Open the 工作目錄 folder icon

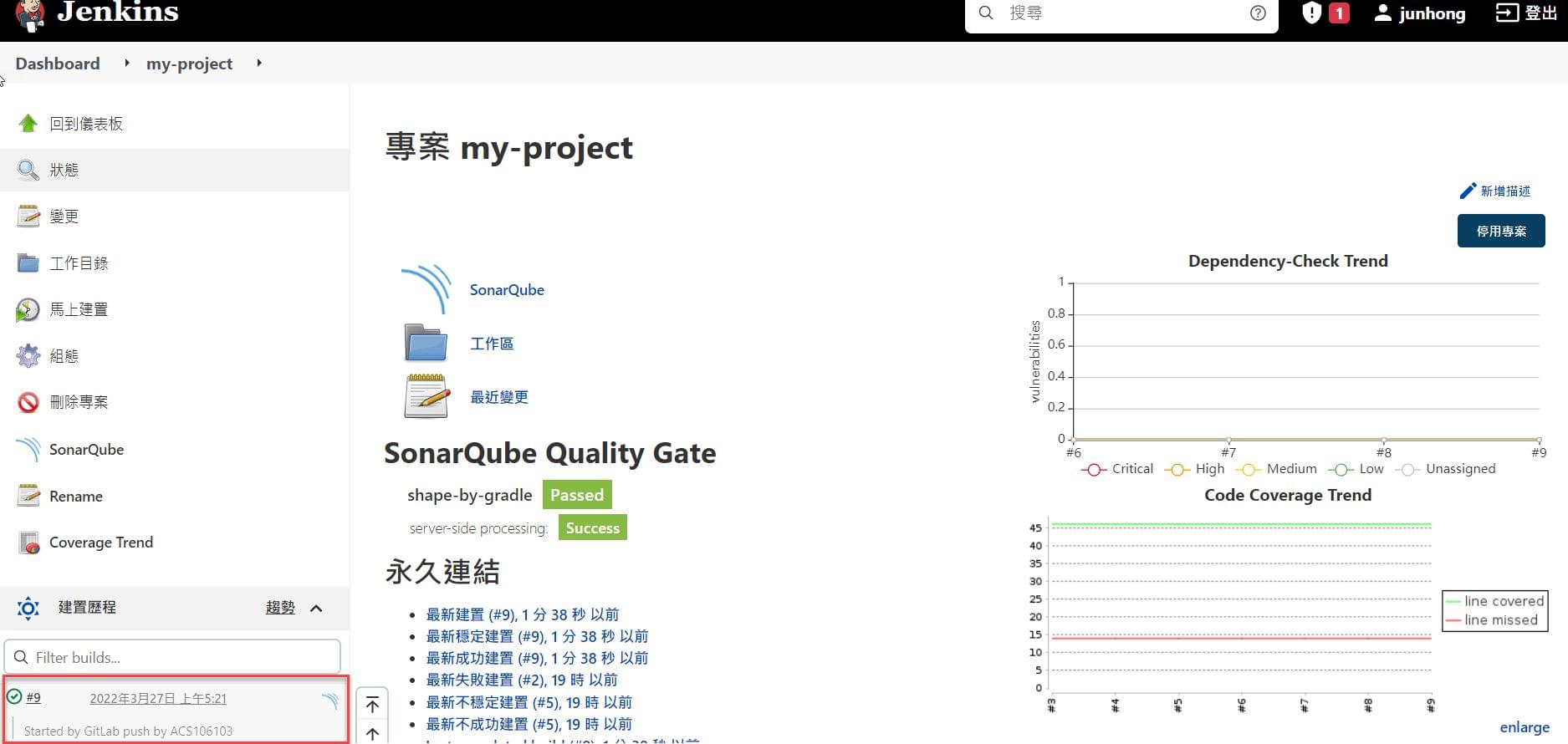28,263
